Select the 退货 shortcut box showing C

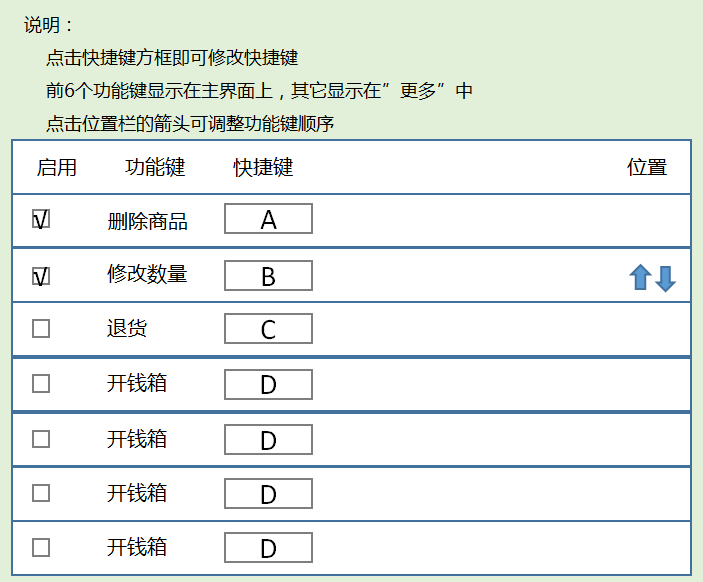(x=268, y=329)
